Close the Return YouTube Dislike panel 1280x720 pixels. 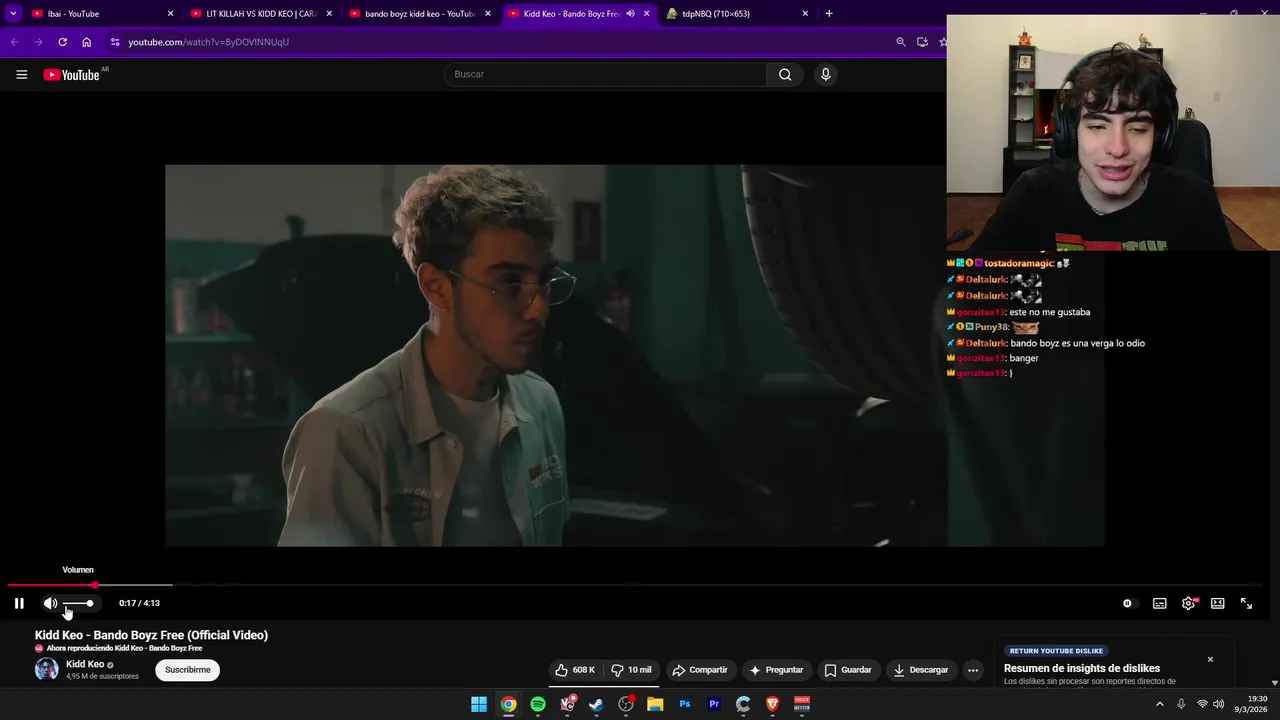(1210, 659)
